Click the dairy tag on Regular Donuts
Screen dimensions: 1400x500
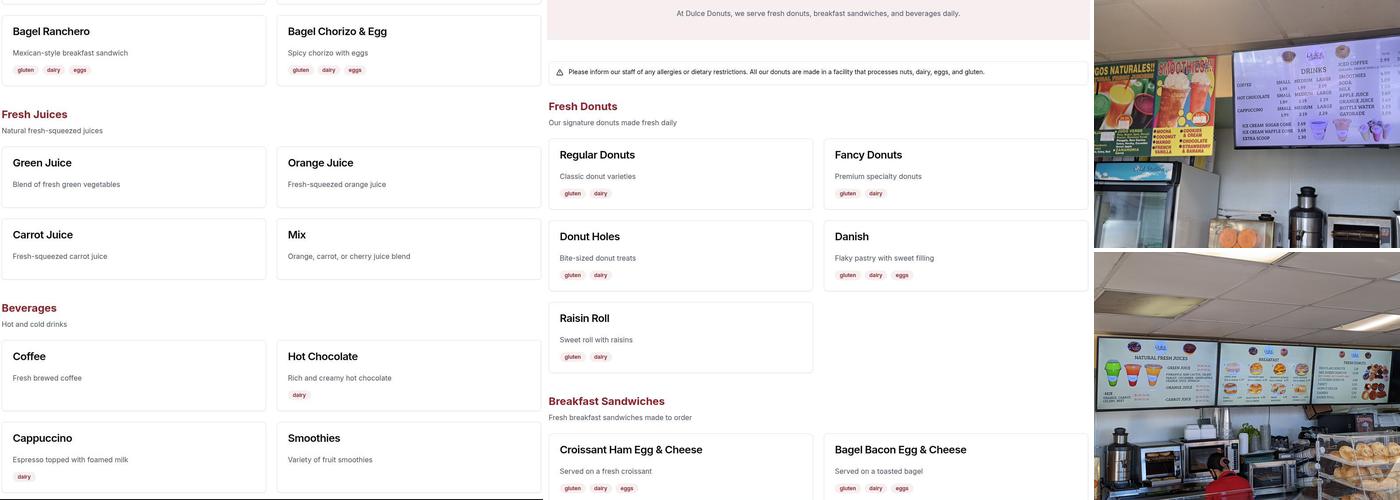600,193
